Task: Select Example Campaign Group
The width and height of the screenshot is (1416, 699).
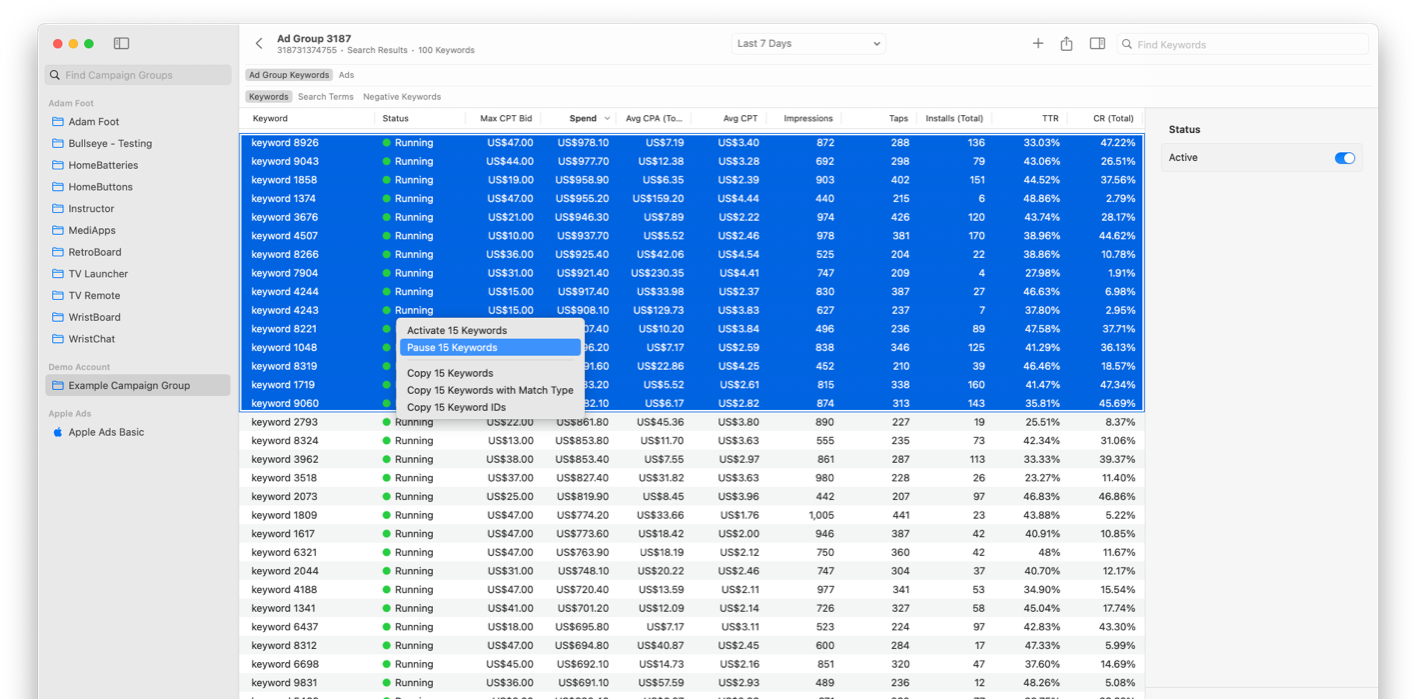Action: [x=138, y=386]
